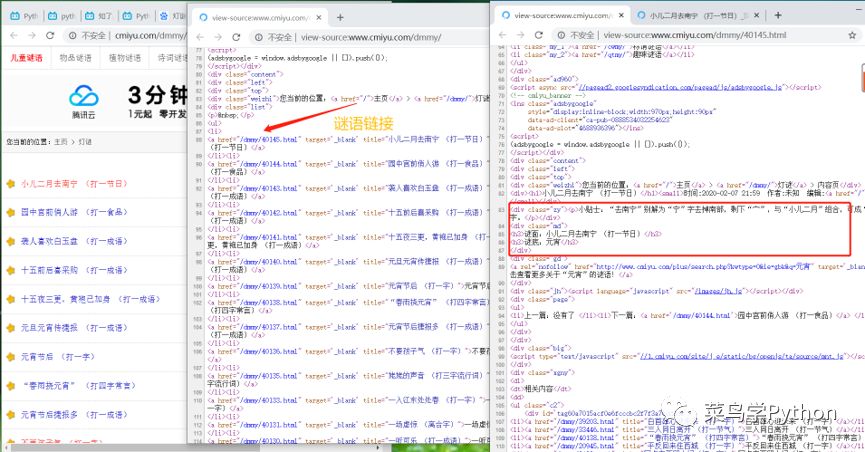Image resolution: width=865 pixels, height=452 pixels.
Task: Click source link /dmmy/40142.html in middle window
Action: coord(269,213)
